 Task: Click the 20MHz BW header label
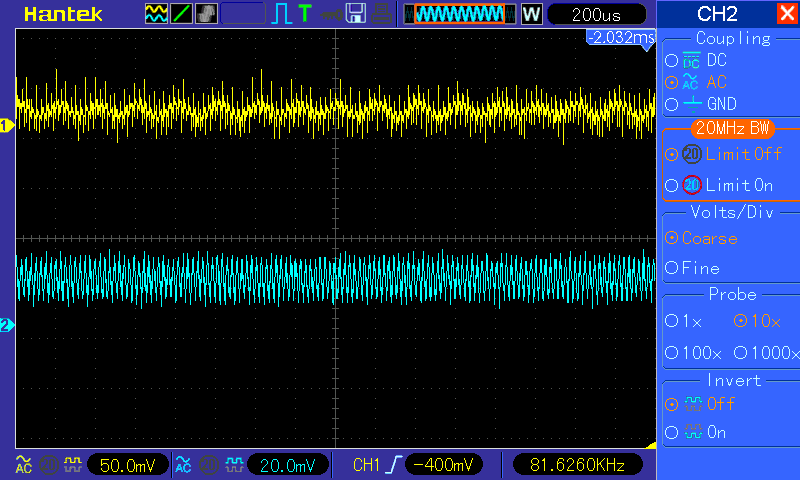pos(732,128)
